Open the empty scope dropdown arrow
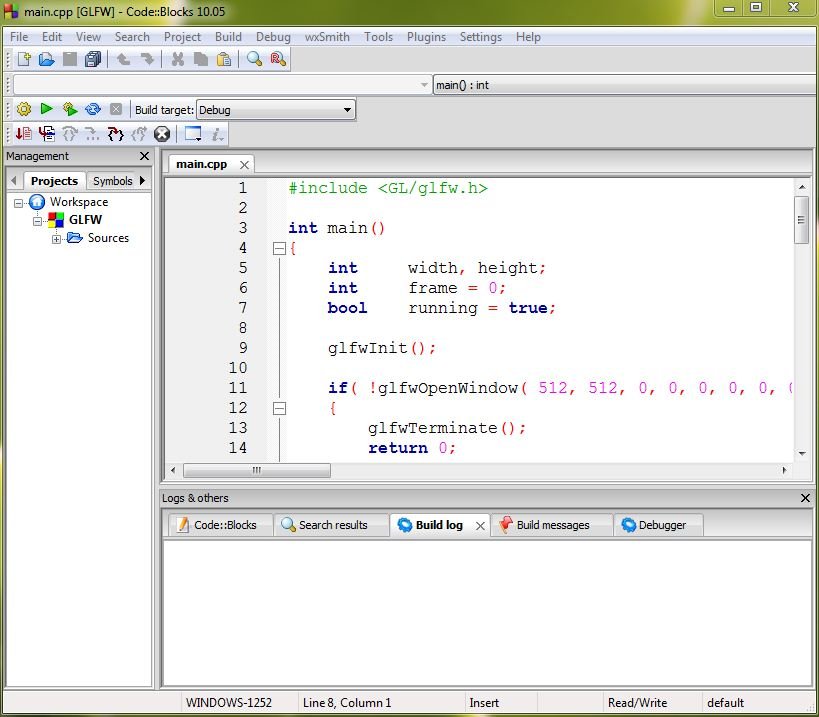The width and height of the screenshot is (819, 717). click(424, 85)
